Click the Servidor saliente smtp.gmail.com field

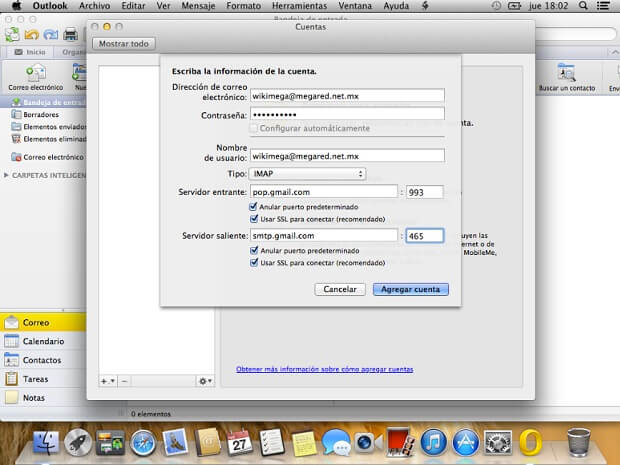pyautogui.click(x=324, y=236)
